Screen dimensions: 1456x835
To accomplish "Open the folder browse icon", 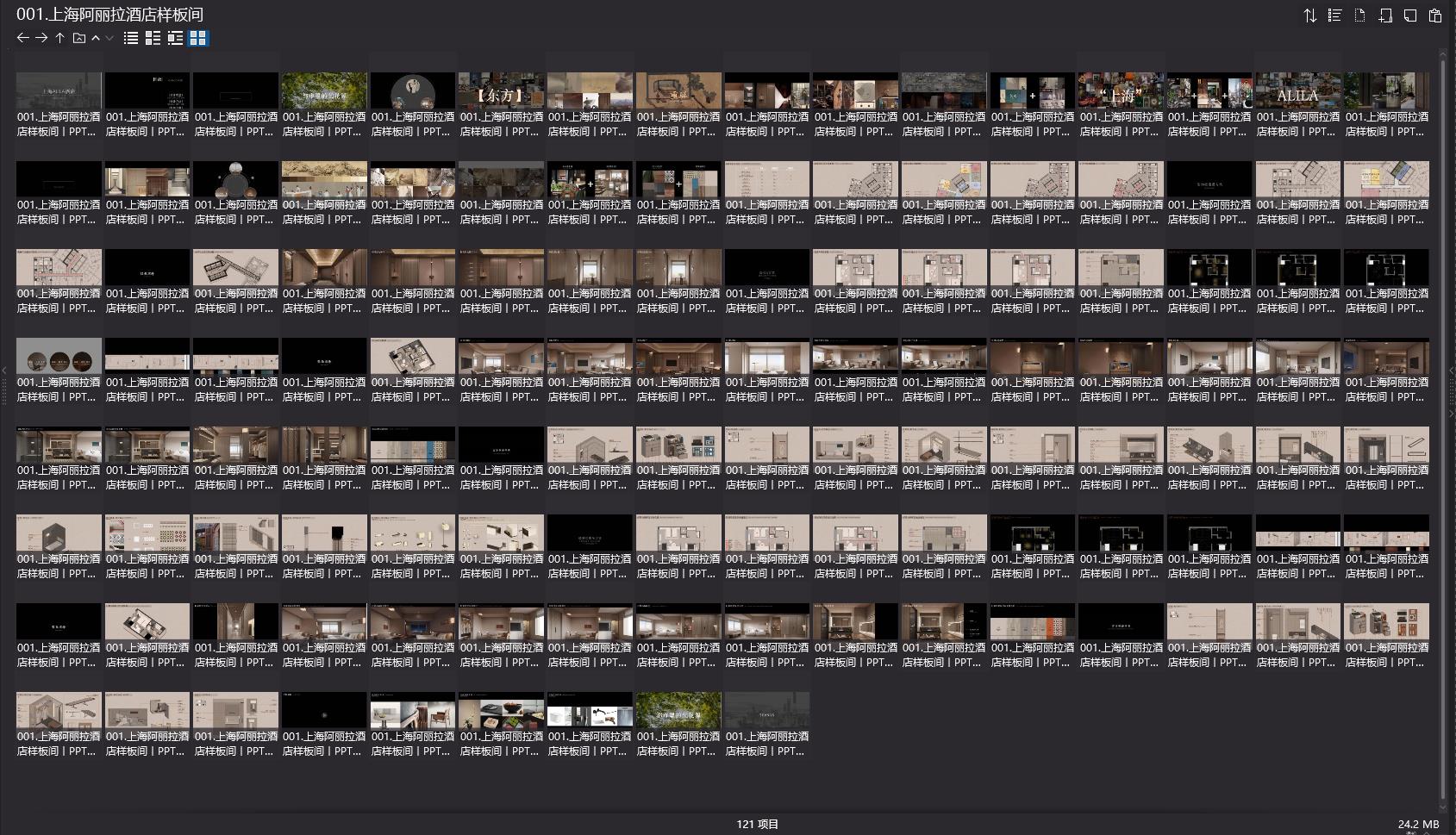I will (78, 38).
